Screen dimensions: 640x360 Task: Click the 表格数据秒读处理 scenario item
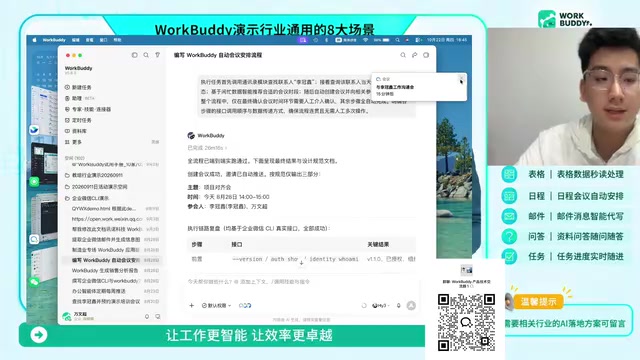(x=562, y=174)
